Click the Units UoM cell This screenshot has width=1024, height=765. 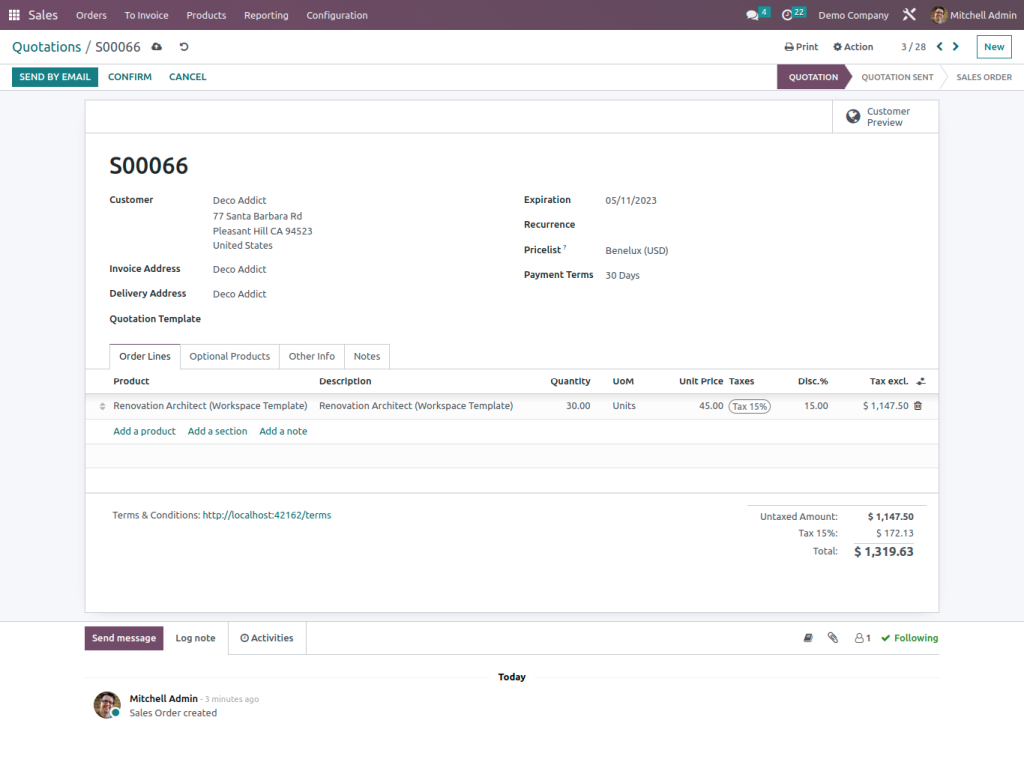pyautogui.click(x=624, y=406)
